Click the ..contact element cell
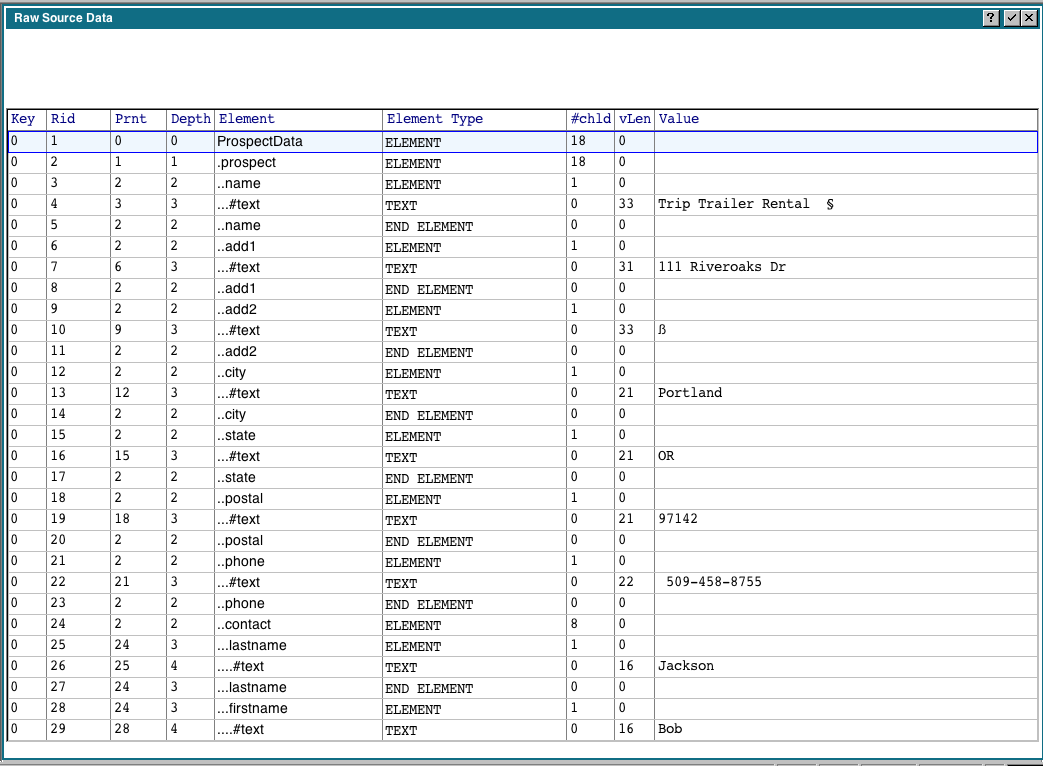 click(x=246, y=625)
